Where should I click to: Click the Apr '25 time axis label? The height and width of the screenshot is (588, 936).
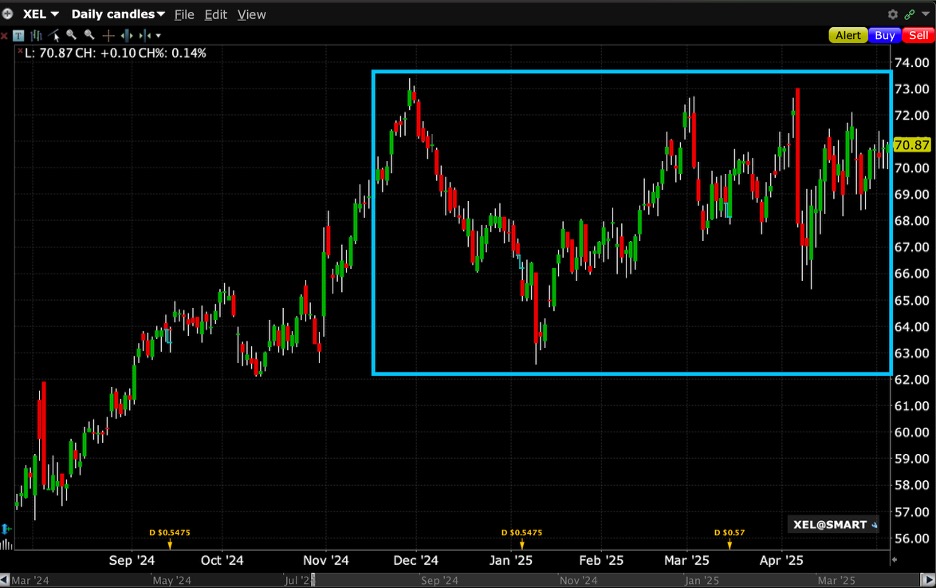[x=781, y=561]
